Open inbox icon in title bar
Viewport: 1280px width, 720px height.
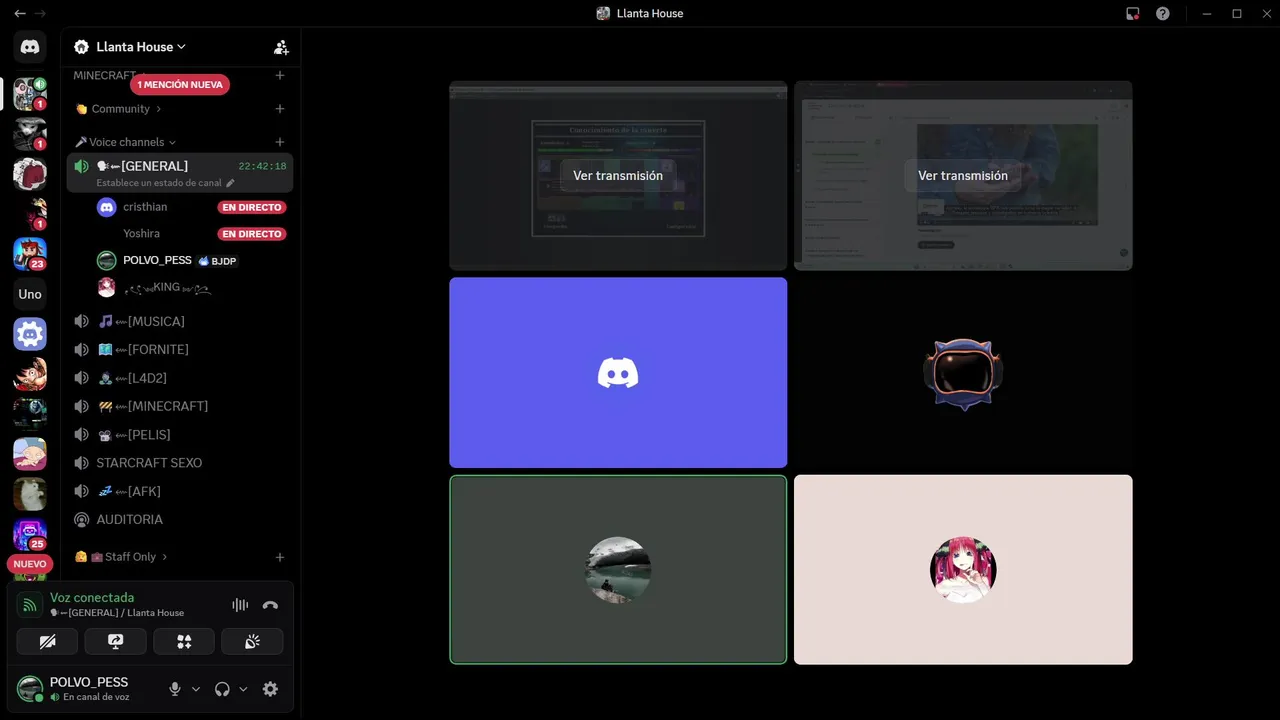[x=1133, y=14]
